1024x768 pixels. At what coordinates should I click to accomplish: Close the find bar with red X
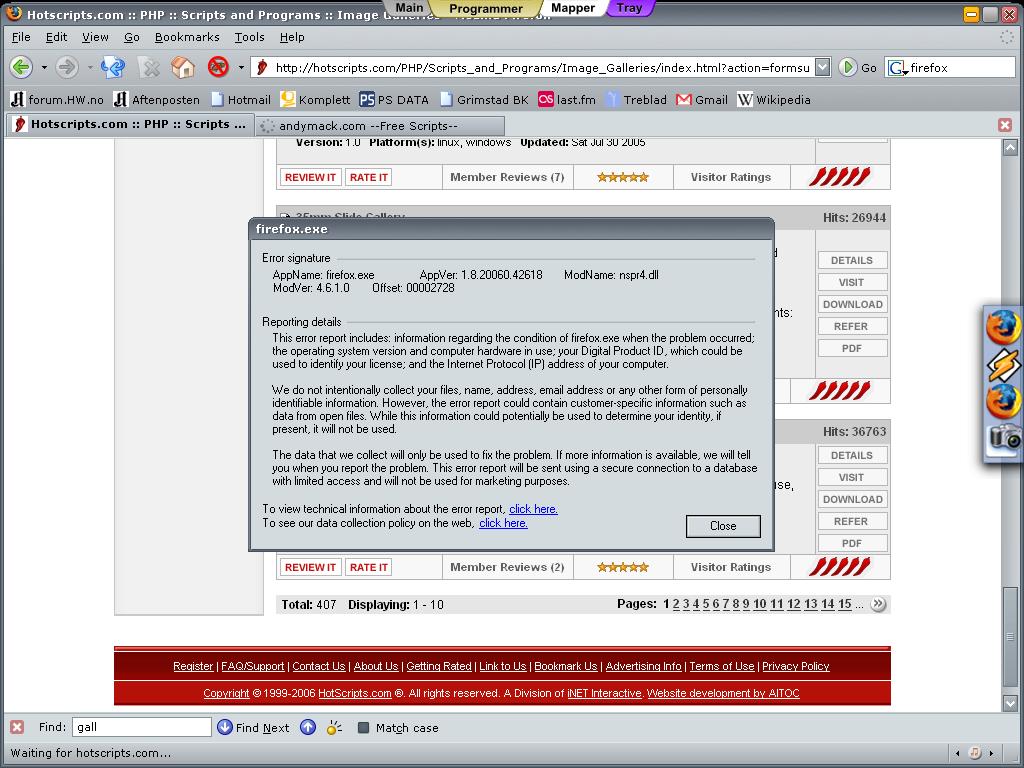pos(17,727)
